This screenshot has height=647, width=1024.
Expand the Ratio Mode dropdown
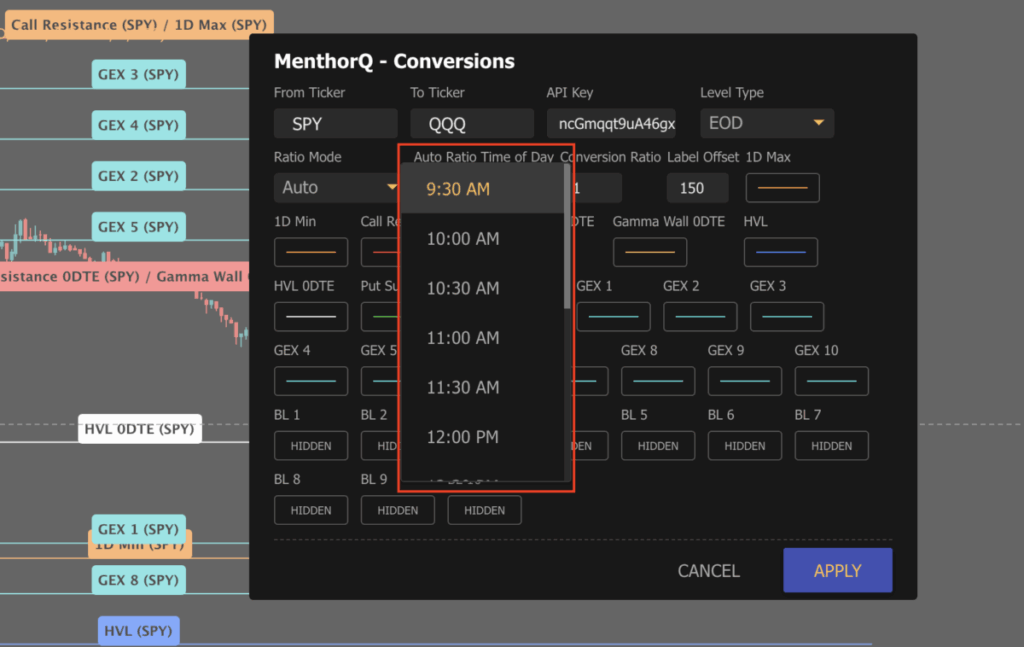(335, 187)
